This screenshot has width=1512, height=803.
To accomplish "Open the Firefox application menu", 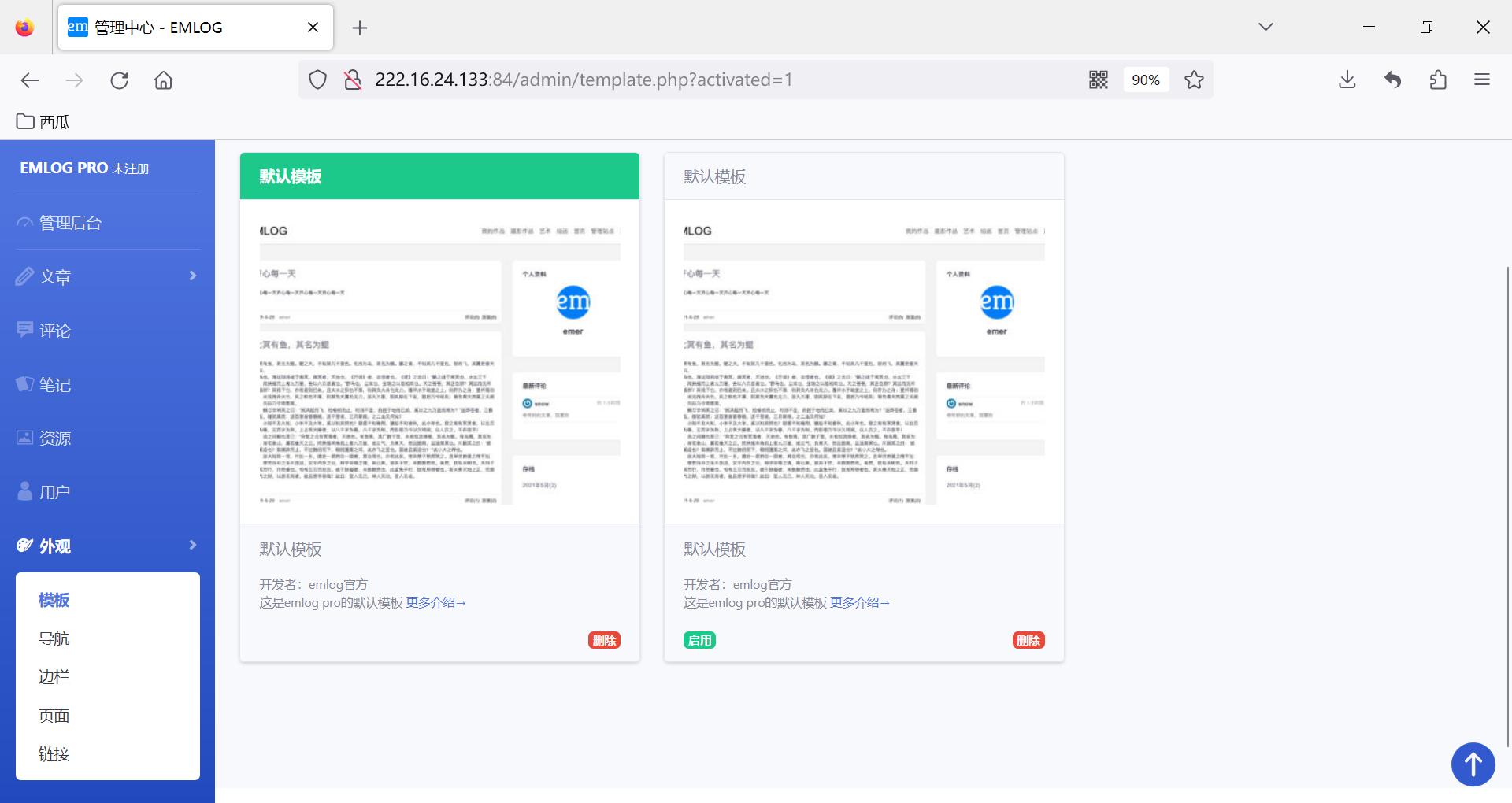I will click(x=1482, y=80).
